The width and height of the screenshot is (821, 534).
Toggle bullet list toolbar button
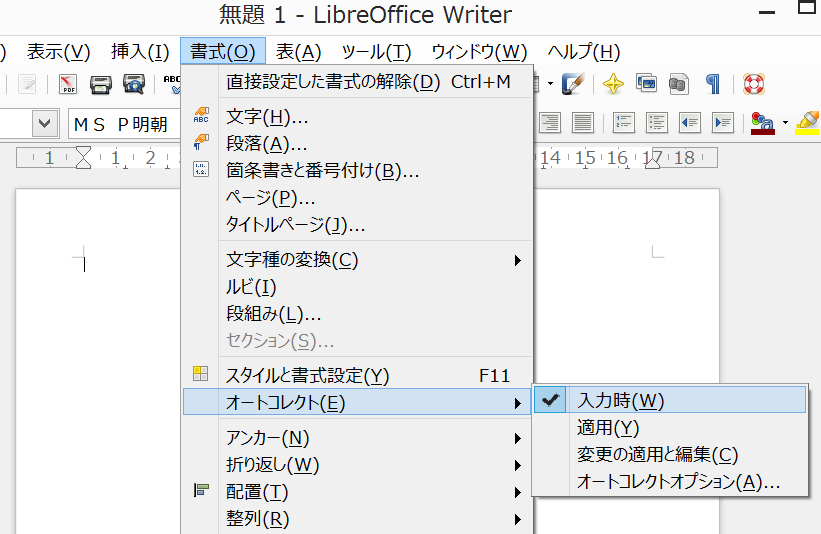click(657, 123)
